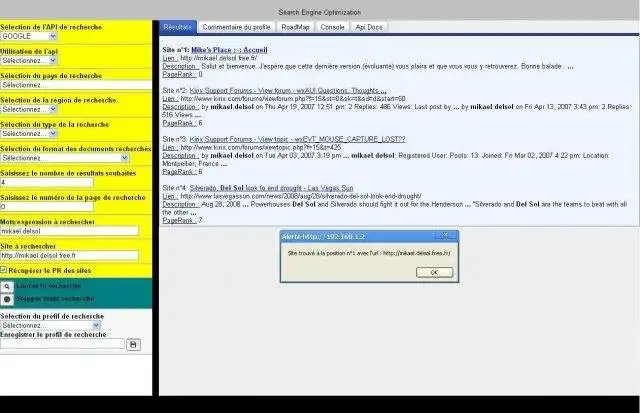Open the RoadMap tab
640x413 pixels.
[295, 27]
